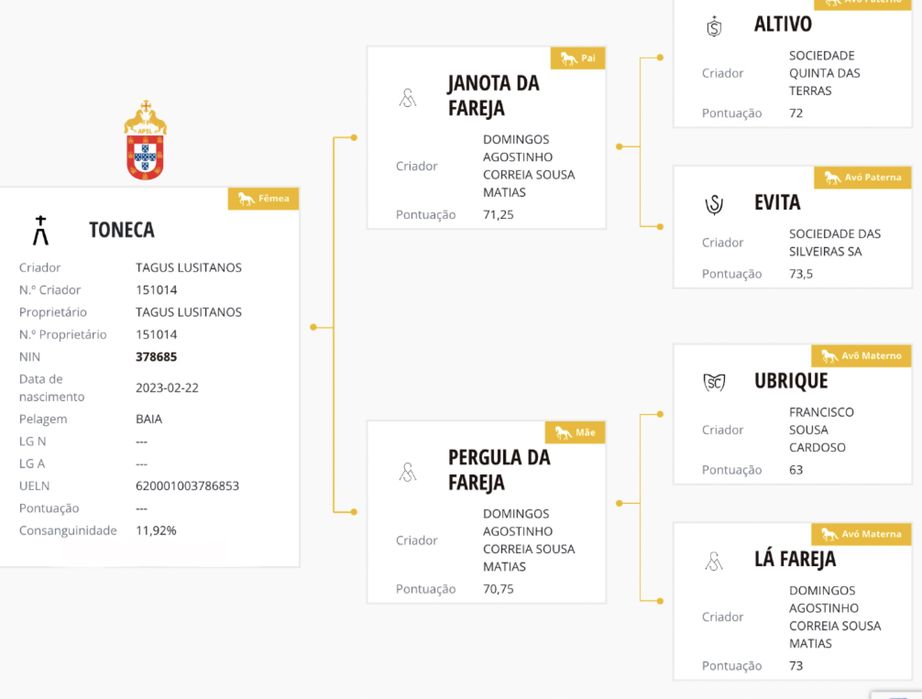Open ALTIVO grandfather record
The width and height of the screenshot is (922, 699).
(x=782, y=25)
